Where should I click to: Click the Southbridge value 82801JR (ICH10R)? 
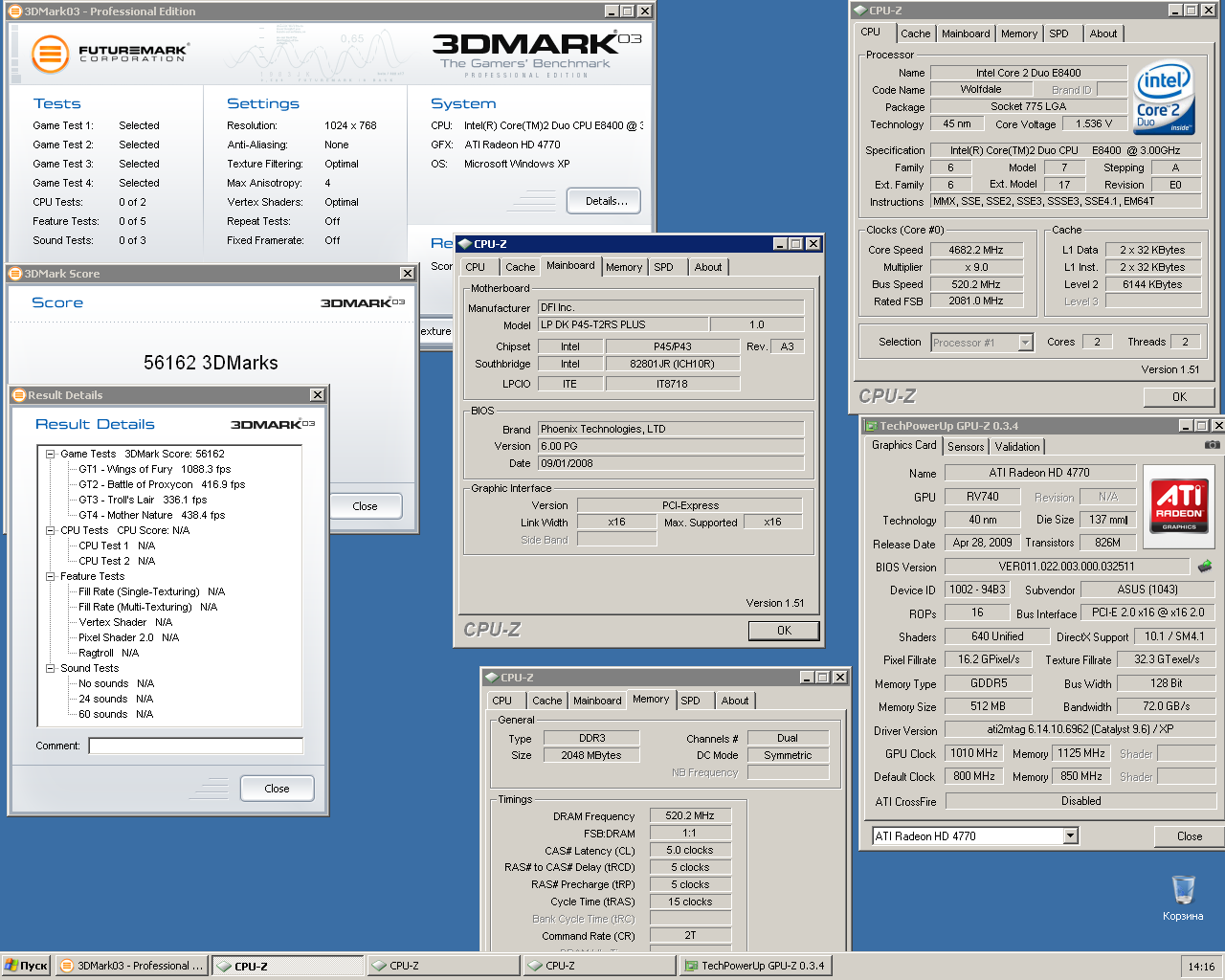(x=672, y=364)
